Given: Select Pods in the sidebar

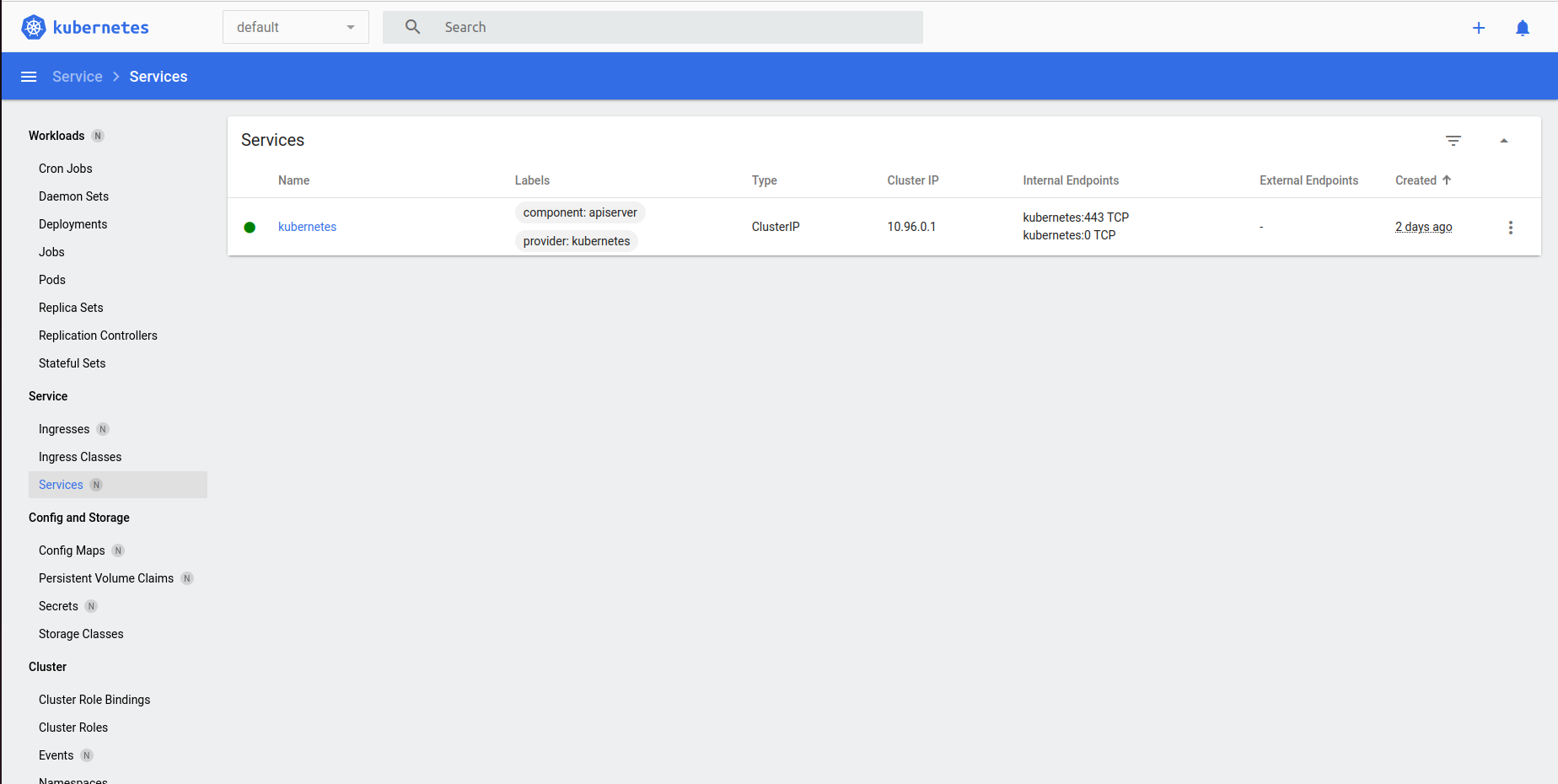Looking at the screenshot, I should point(51,279).
